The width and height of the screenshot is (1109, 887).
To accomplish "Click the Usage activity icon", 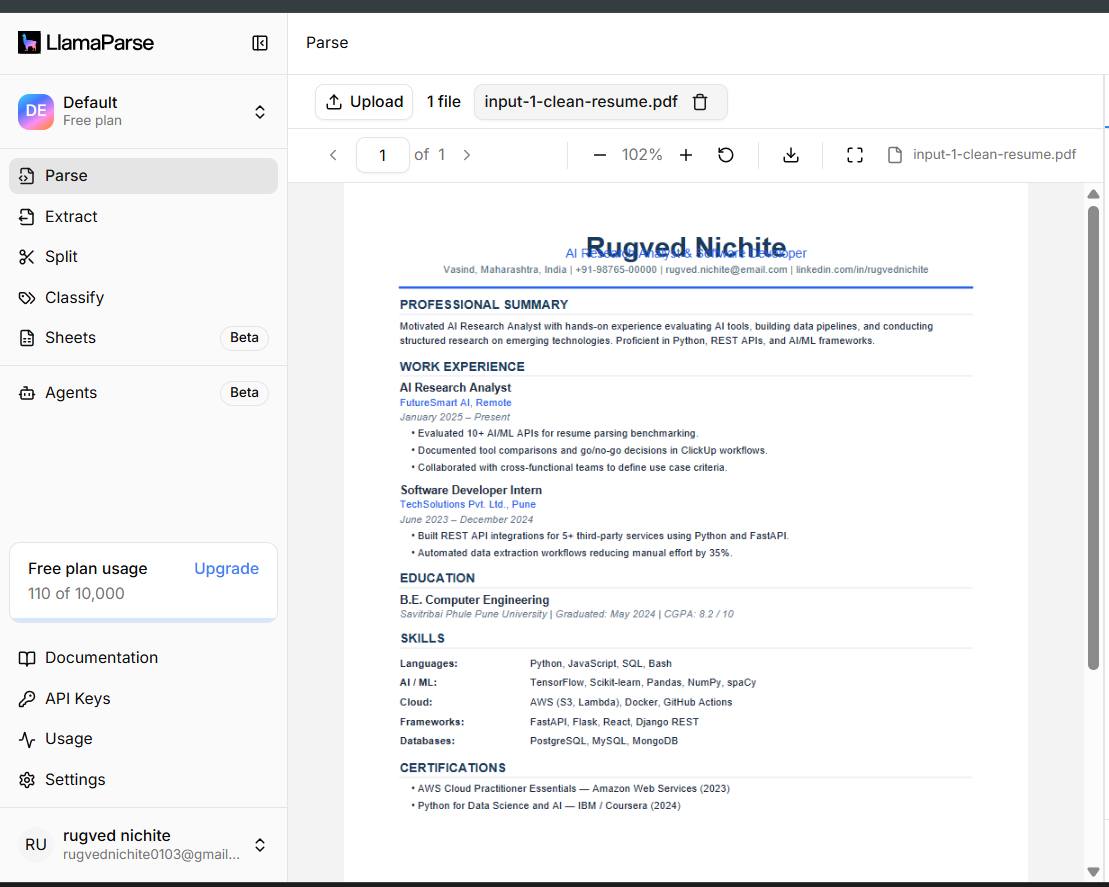I will coord(27,739).
